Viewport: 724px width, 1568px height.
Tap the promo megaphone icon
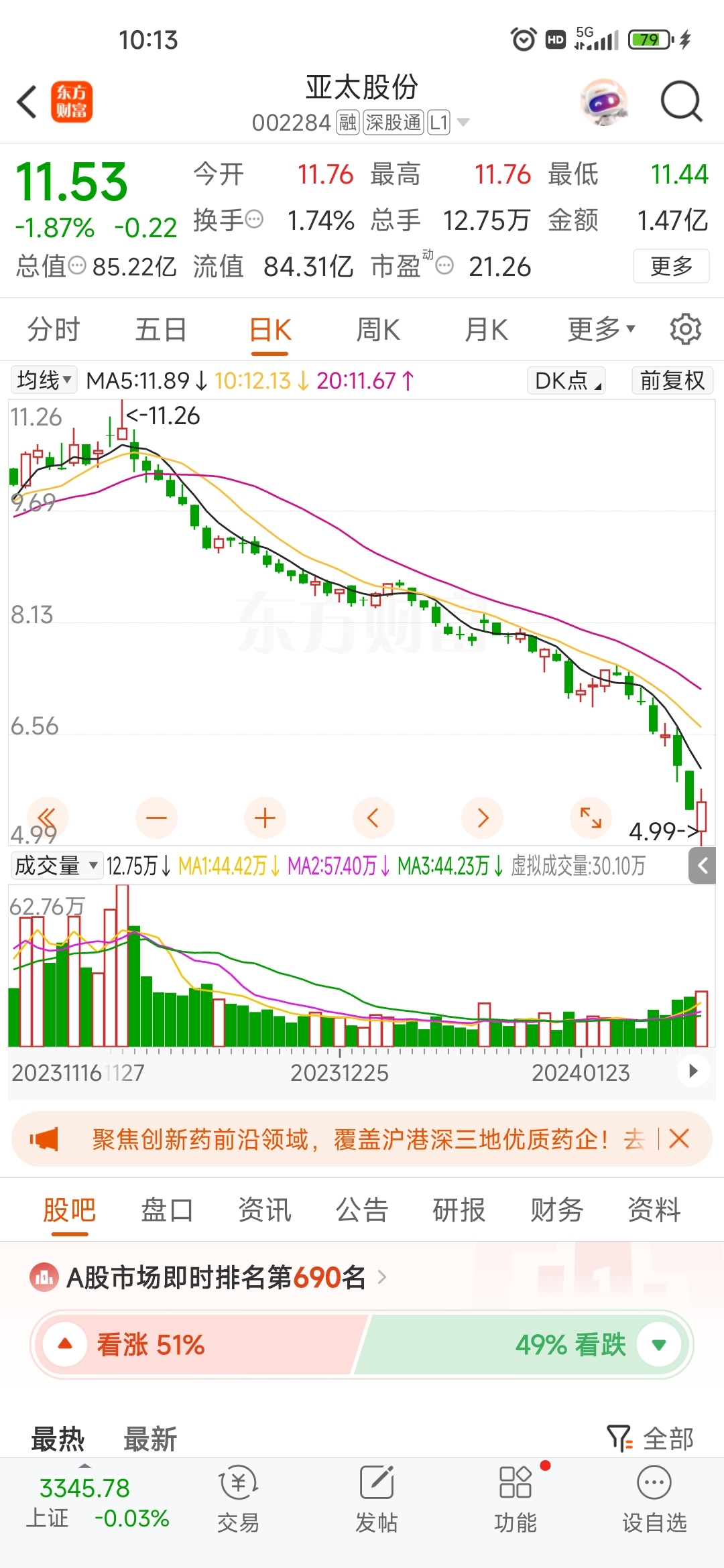click(x=44, y=1138)
